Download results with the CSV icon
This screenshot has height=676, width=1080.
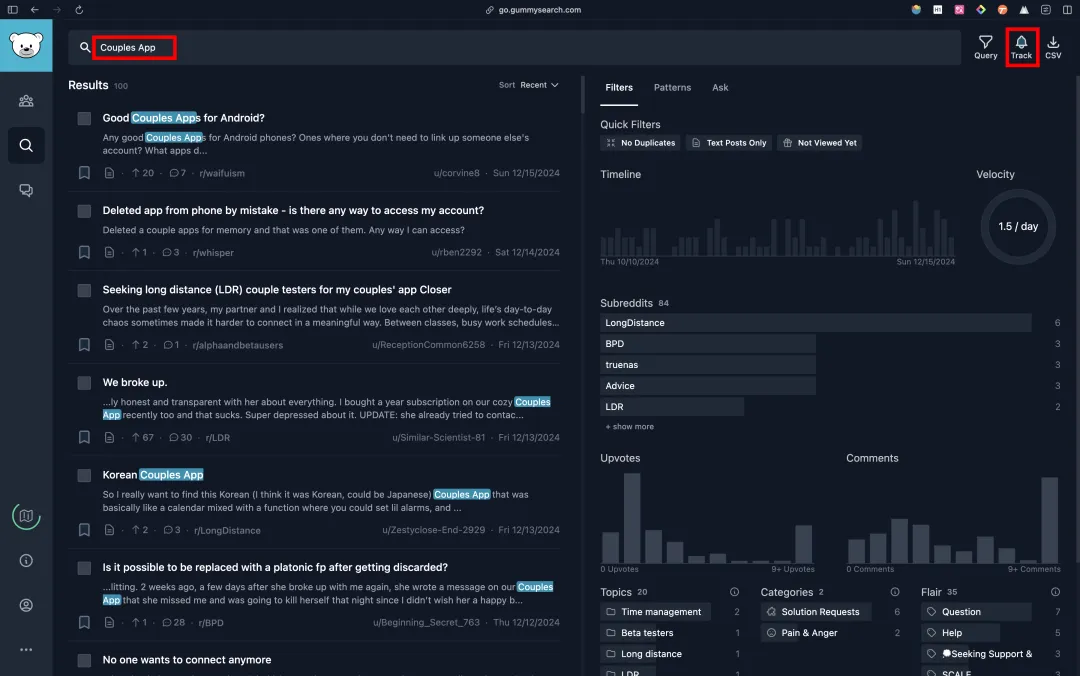(x=1053, y=47)
